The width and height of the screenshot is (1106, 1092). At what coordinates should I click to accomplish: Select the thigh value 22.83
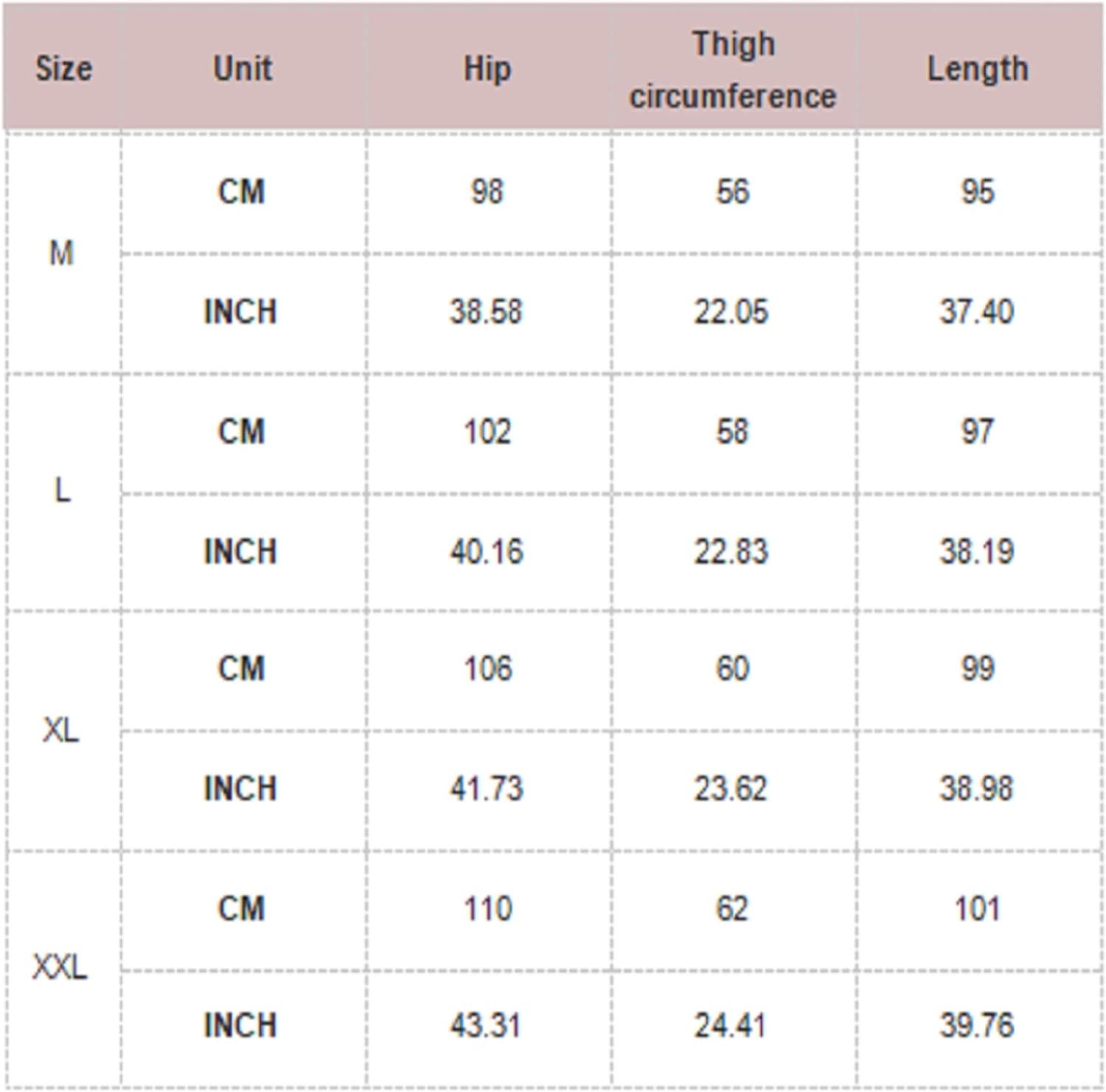point(731,552)
